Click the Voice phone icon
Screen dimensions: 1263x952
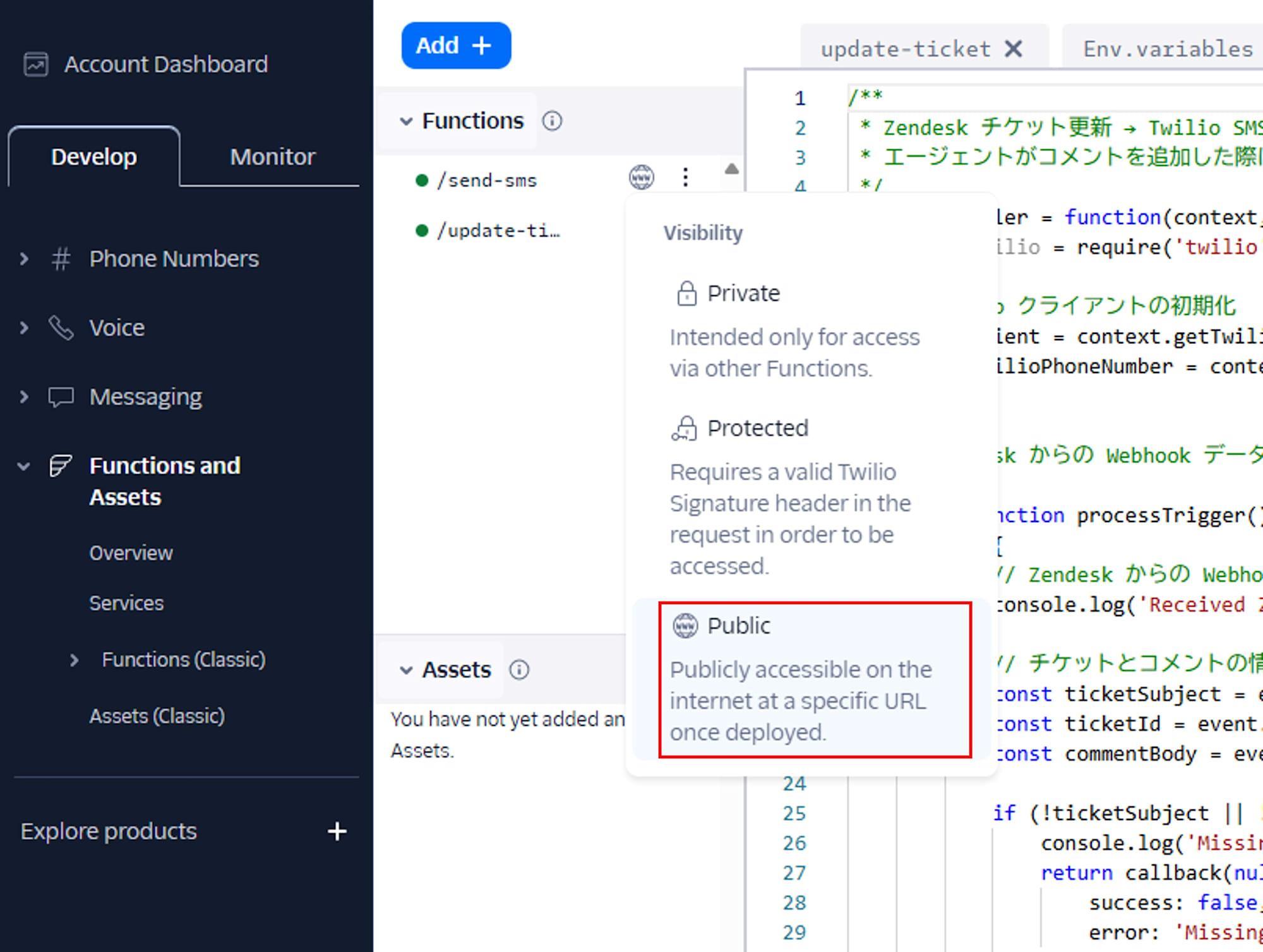61,328
